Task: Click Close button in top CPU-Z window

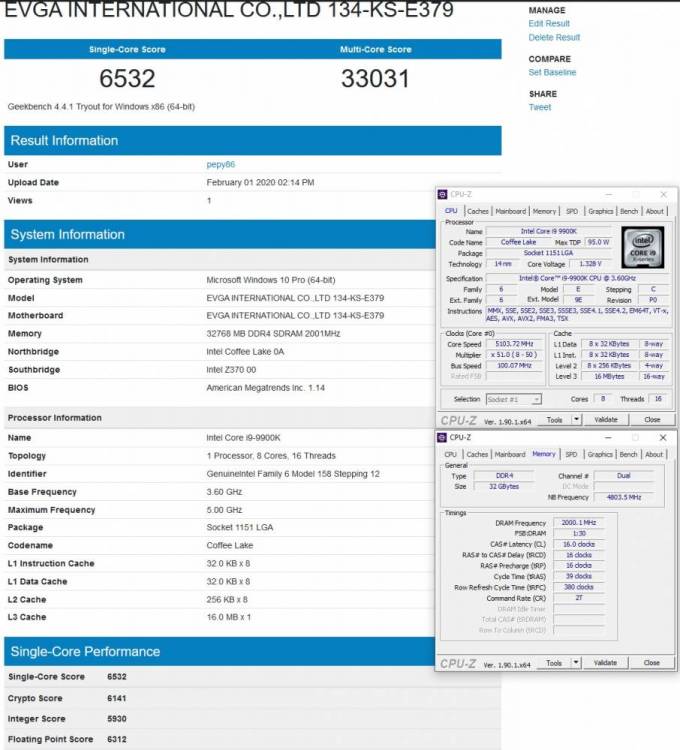Action: coord(652,419)
